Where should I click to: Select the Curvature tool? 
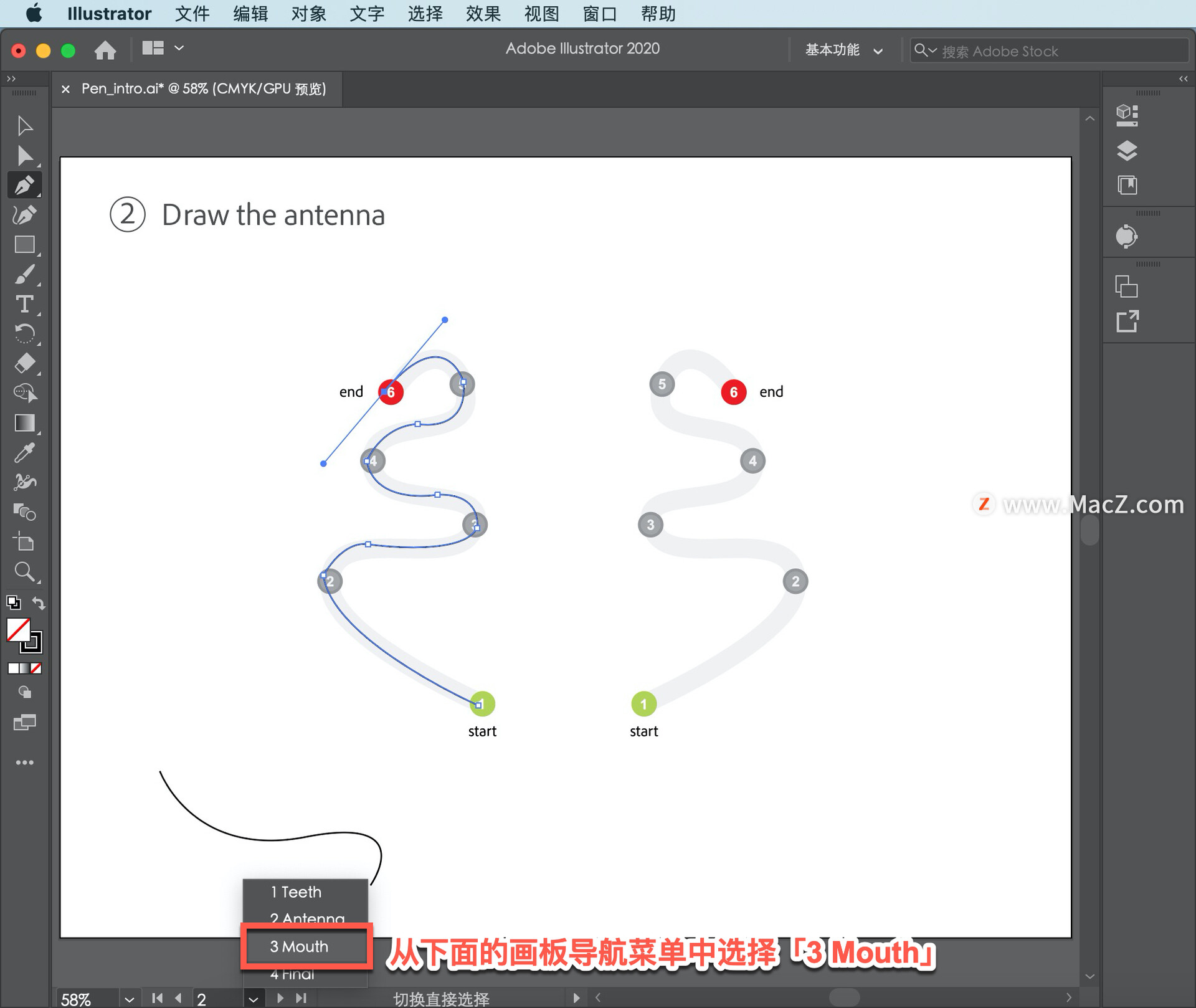tap(24, 215)
